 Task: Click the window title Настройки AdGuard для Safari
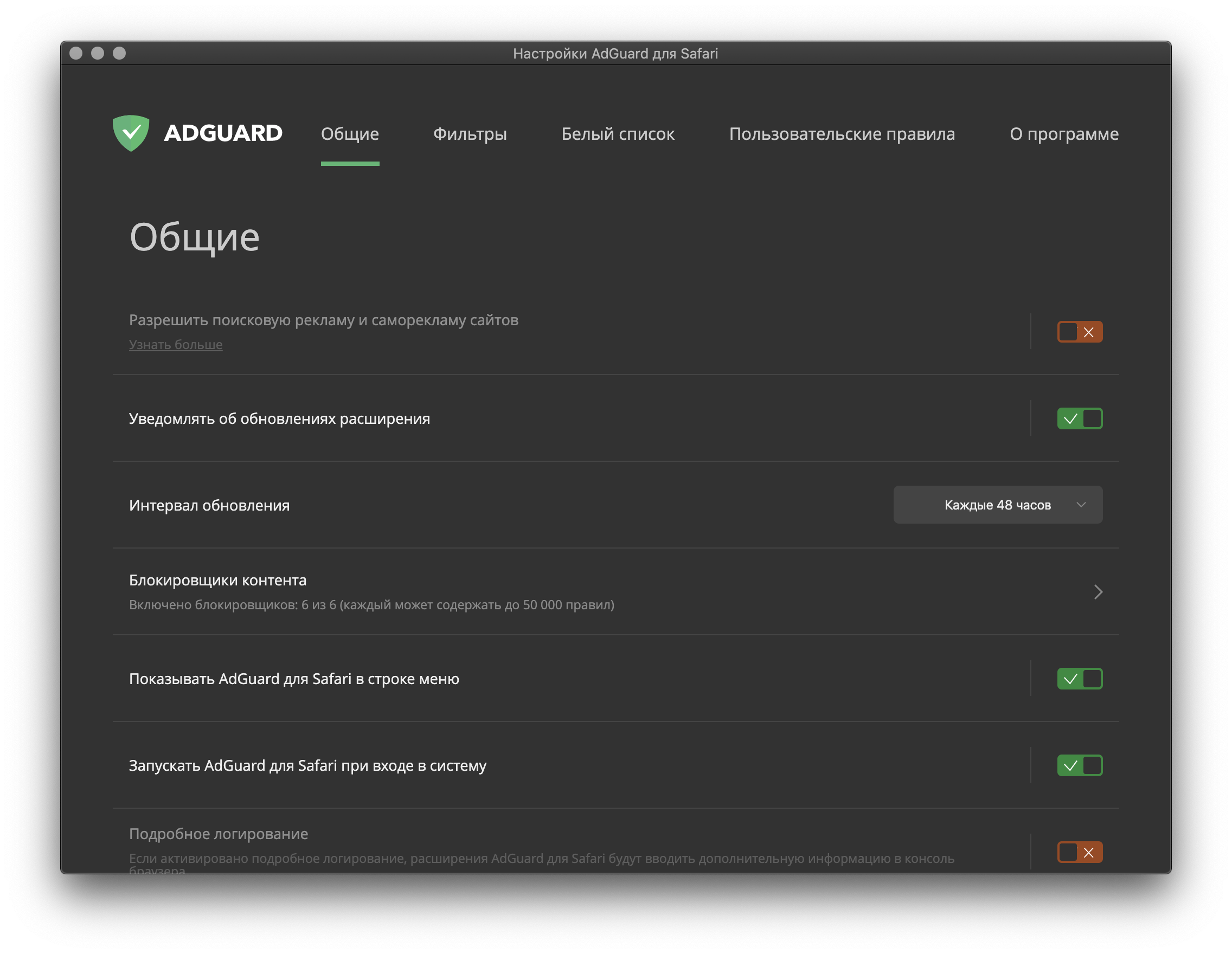coord(615,54)
